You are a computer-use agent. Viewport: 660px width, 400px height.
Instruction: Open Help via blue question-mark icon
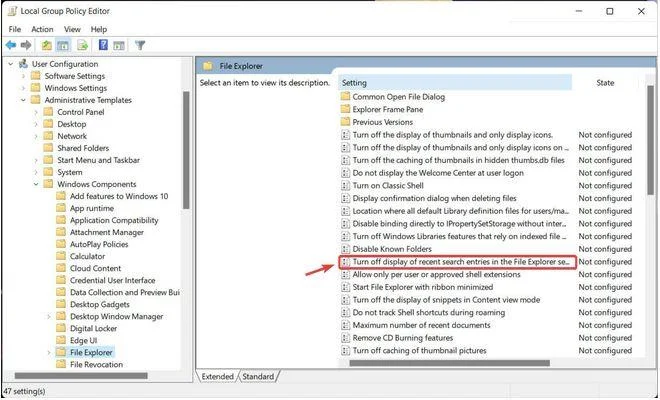pos(102,45)
